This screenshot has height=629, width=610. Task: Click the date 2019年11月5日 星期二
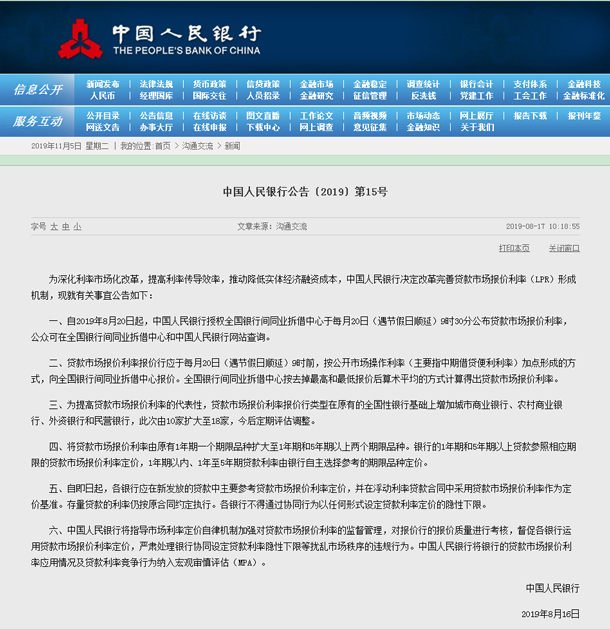pos(70,146)
